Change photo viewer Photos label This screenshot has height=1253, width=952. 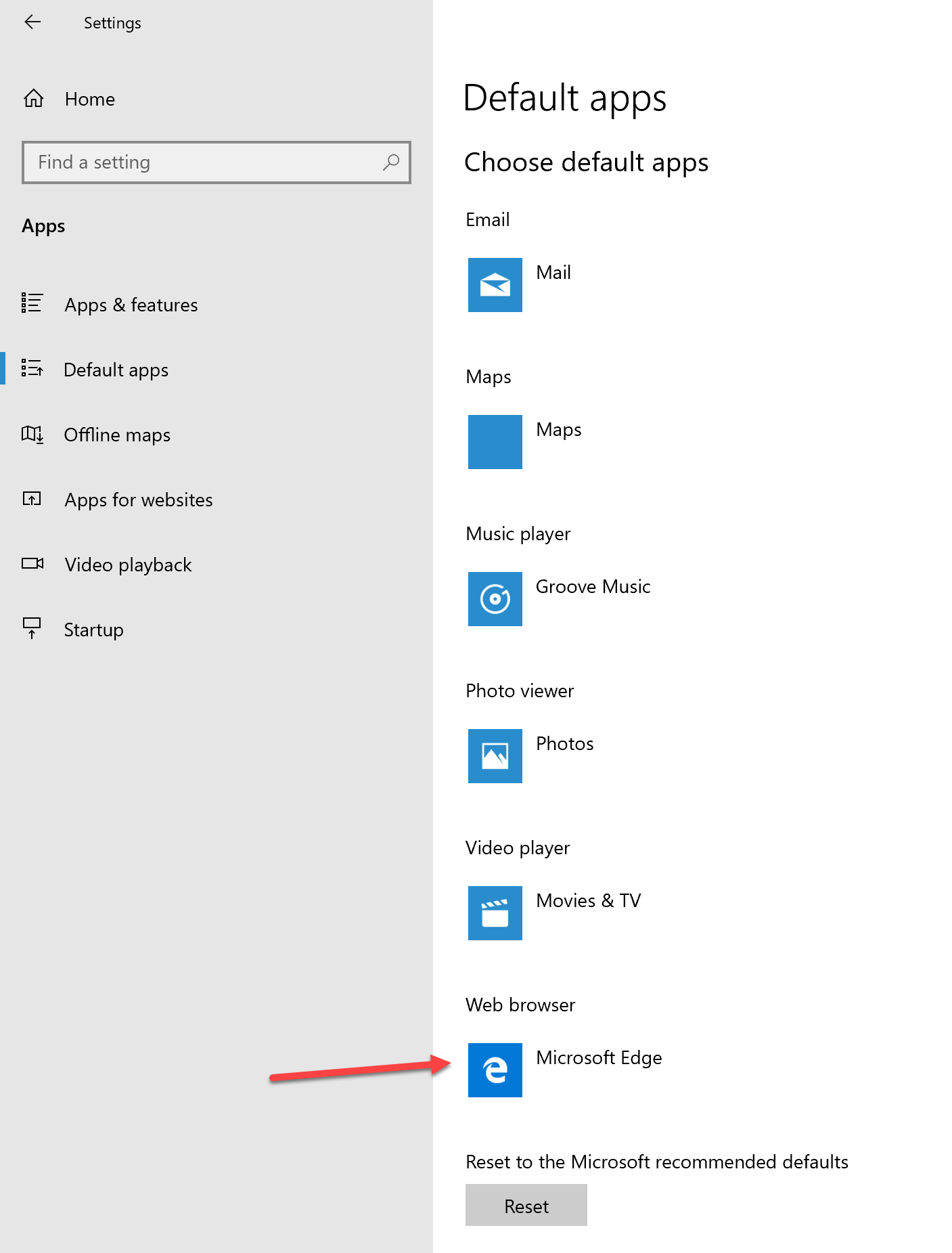point(565,743)
